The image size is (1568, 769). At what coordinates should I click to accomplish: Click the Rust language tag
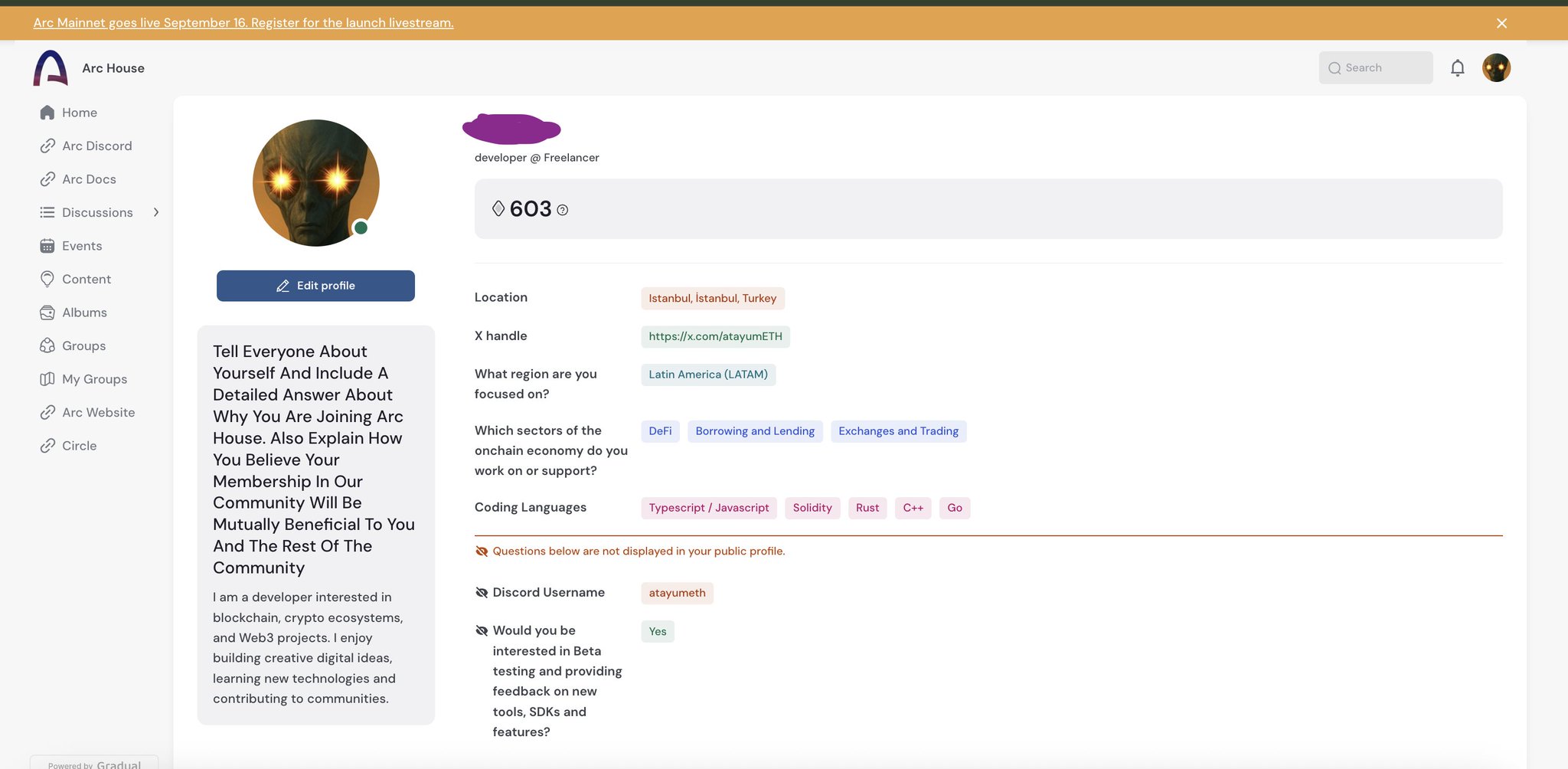click(x=867, y=508)
